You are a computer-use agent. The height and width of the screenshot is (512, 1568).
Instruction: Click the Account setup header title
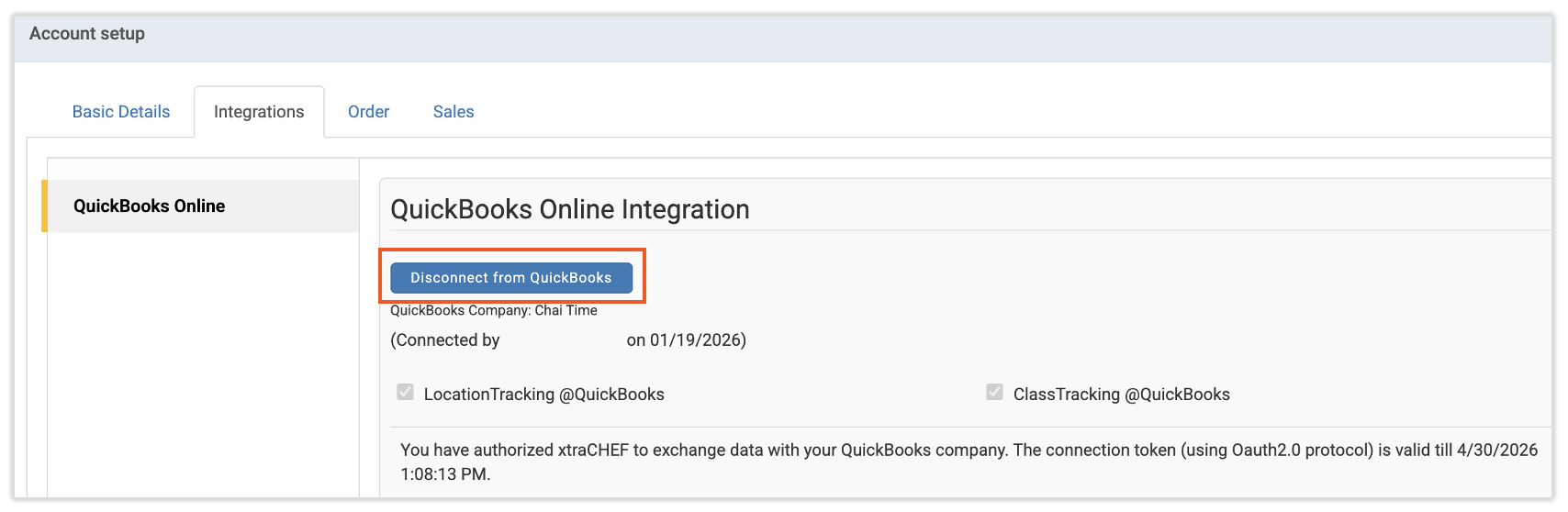coord(87,34)
